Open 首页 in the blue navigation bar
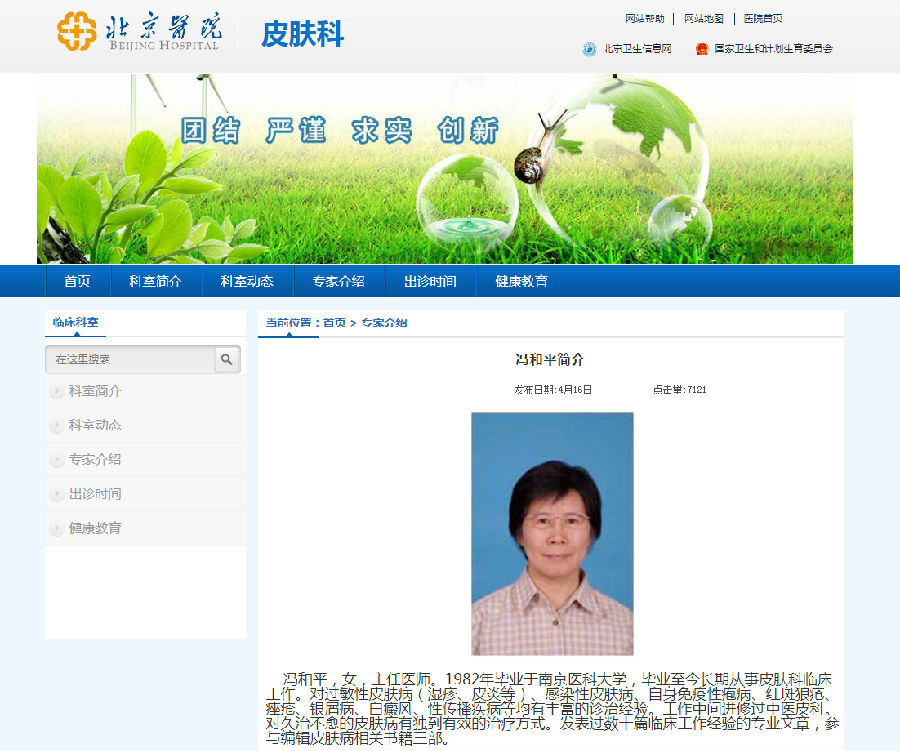This screenshot has width=900, height=751. (x=77, y=281)
